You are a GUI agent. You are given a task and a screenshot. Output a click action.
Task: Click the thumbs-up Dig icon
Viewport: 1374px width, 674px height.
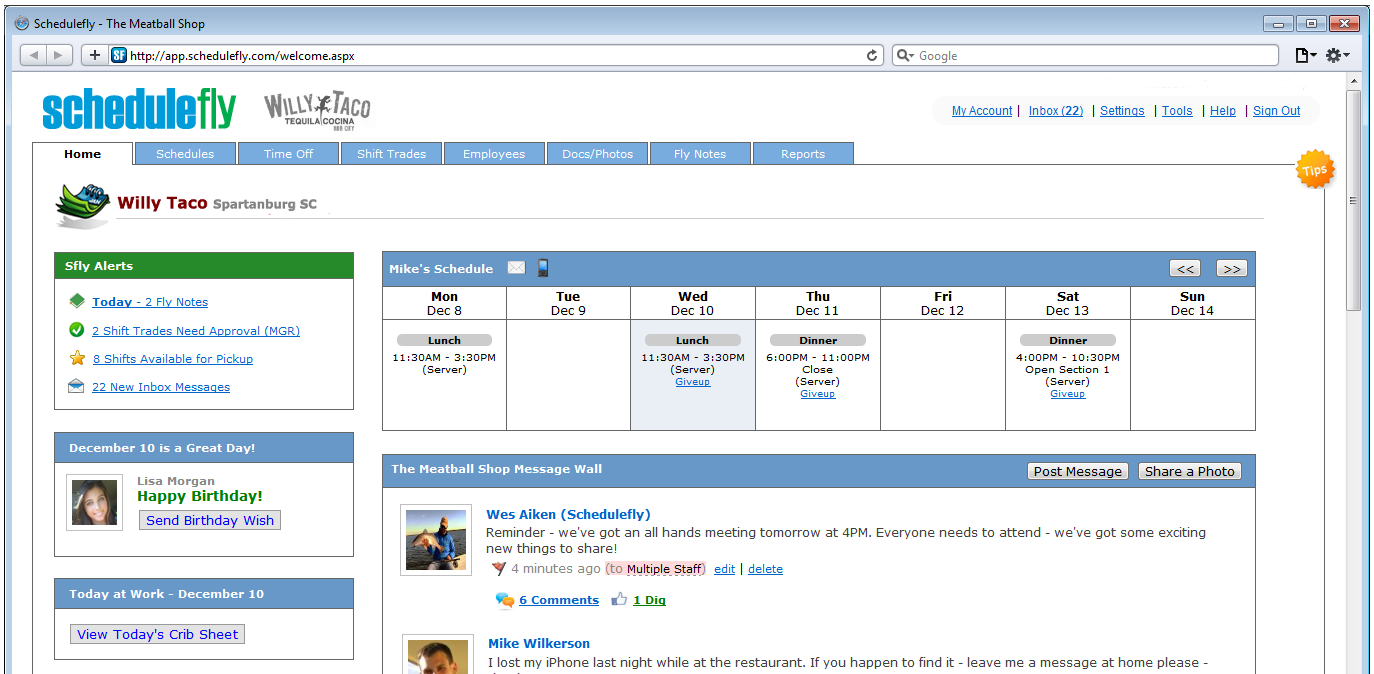pyautogui.click(x=619, y=600)
